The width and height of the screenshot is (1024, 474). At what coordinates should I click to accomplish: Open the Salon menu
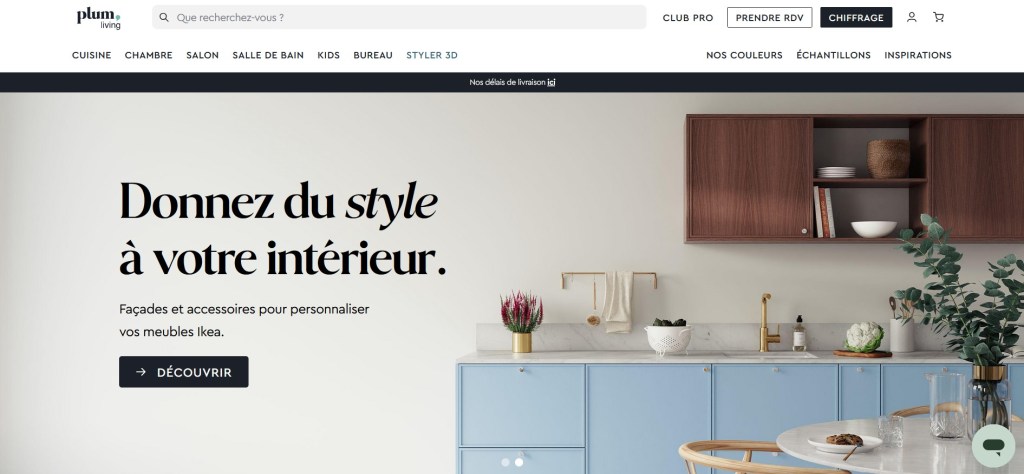[x=202, y=55]
